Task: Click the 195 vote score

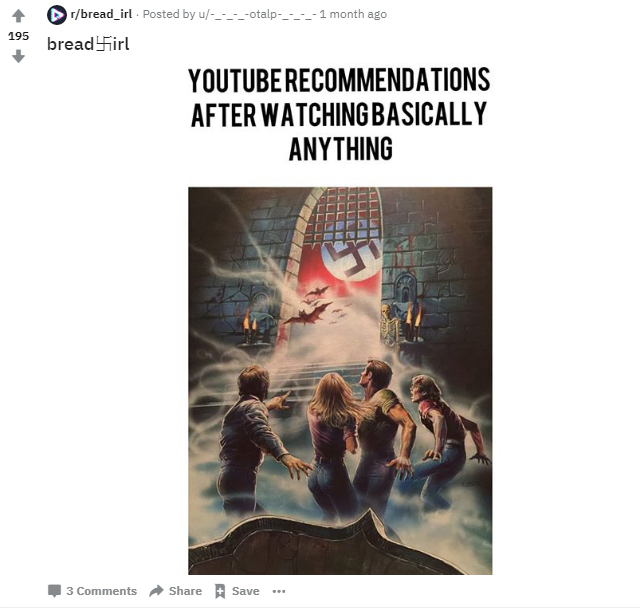Action: (18, 36)
